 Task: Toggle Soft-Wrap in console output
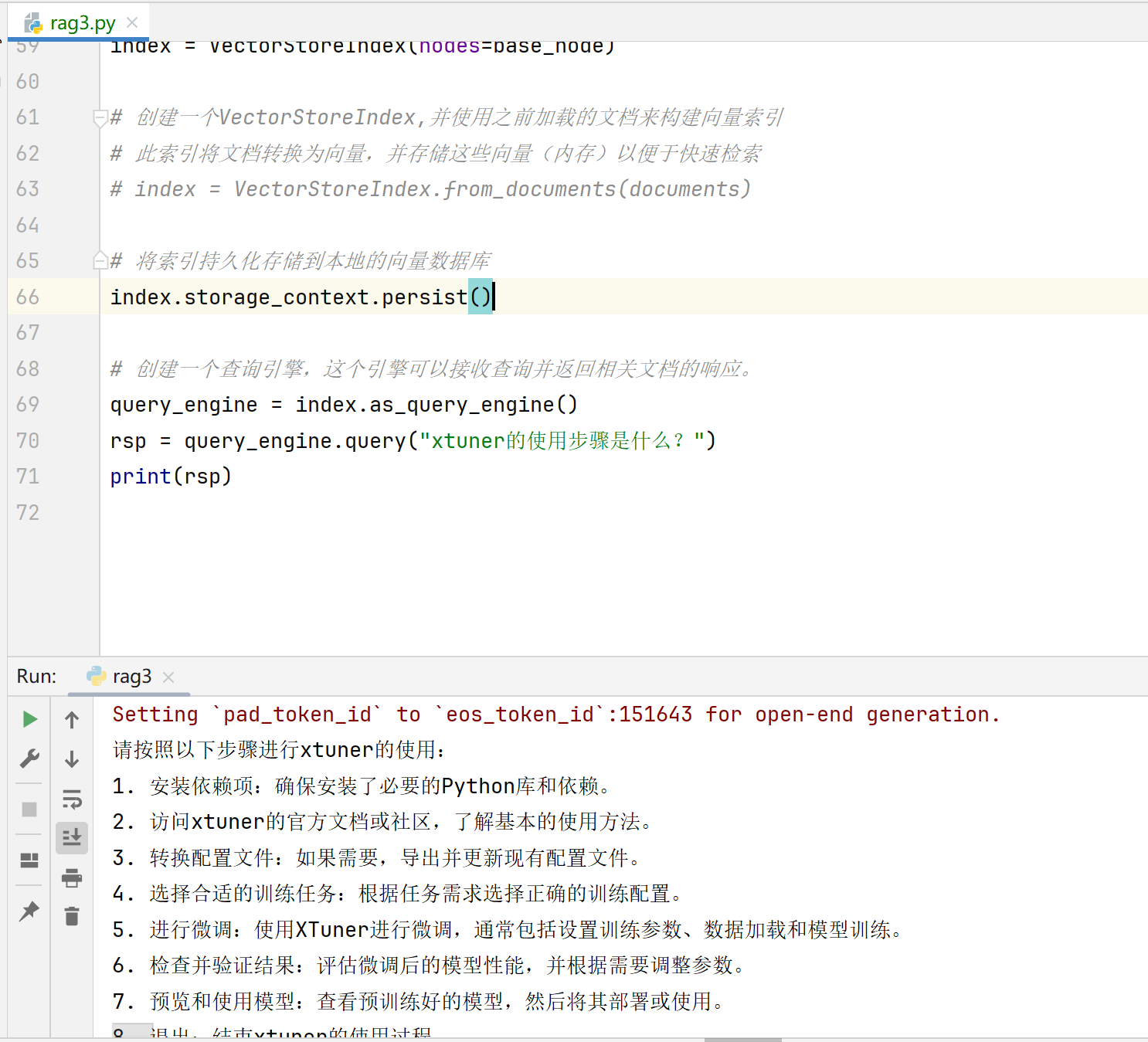point(72,799)
